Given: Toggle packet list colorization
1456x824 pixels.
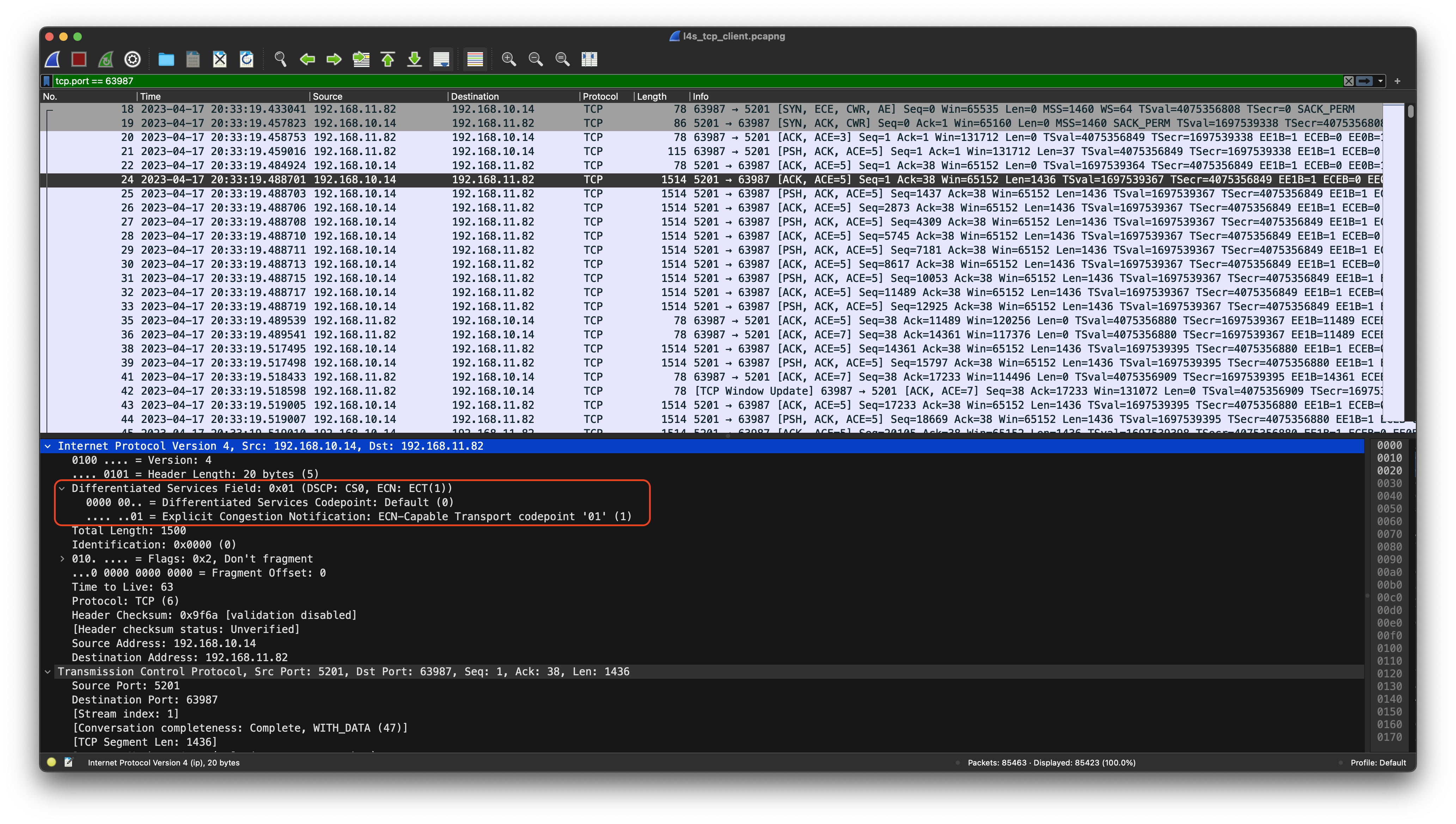Looking at the screenshot, I should tap(475, 59).
